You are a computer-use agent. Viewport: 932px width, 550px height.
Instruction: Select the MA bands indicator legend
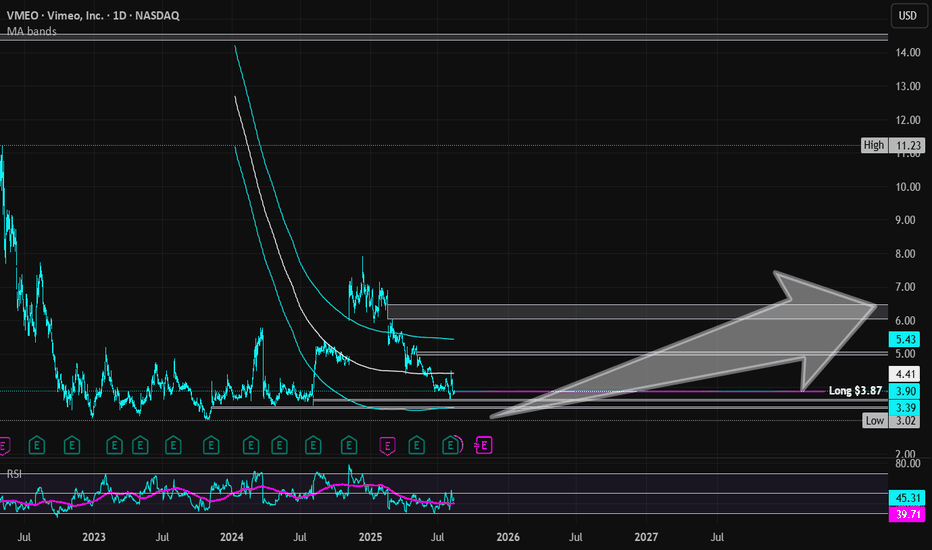[32, 31]
